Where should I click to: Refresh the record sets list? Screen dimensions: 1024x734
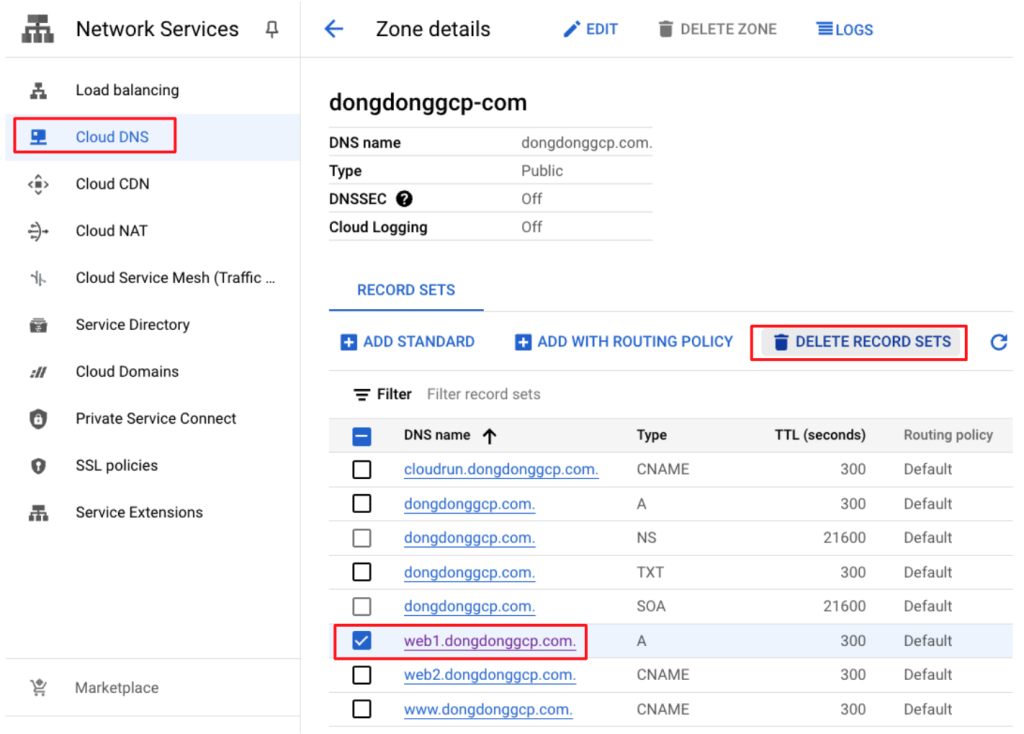(999, 342)
